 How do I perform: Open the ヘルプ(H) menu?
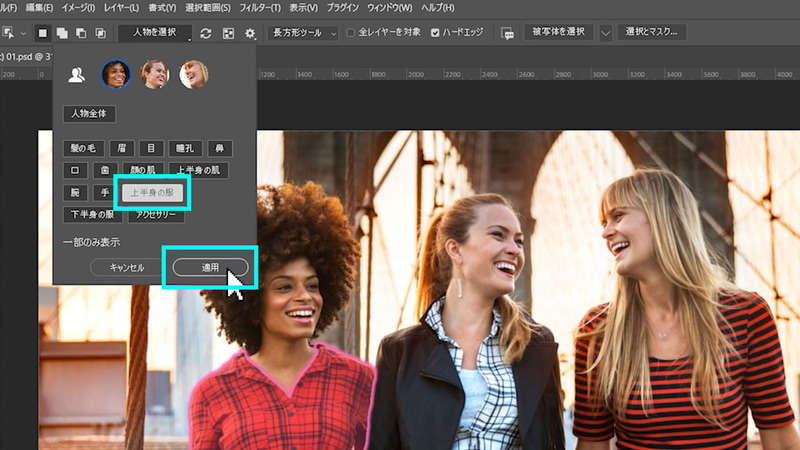coord(438,8)
